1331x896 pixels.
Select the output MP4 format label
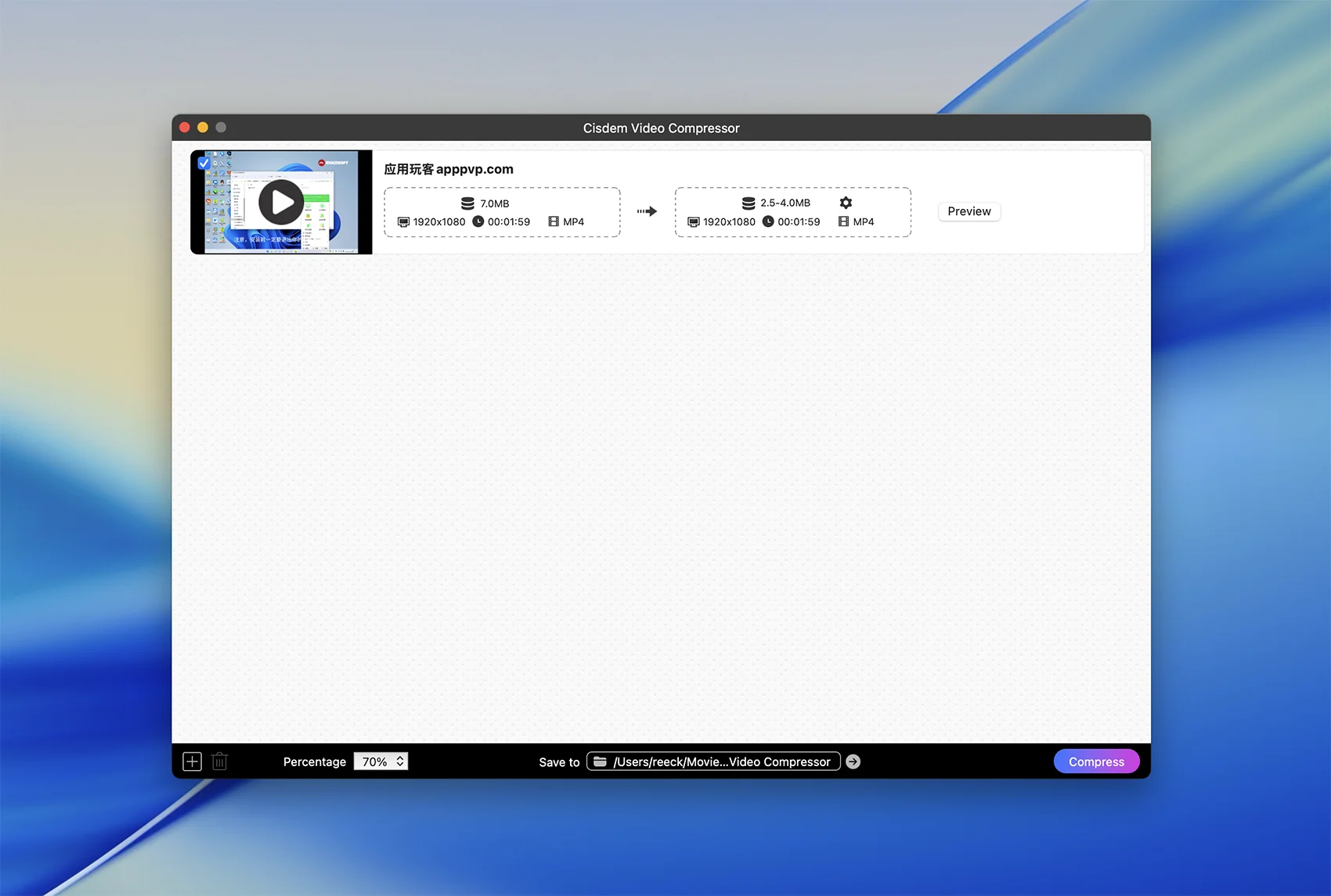863,221
